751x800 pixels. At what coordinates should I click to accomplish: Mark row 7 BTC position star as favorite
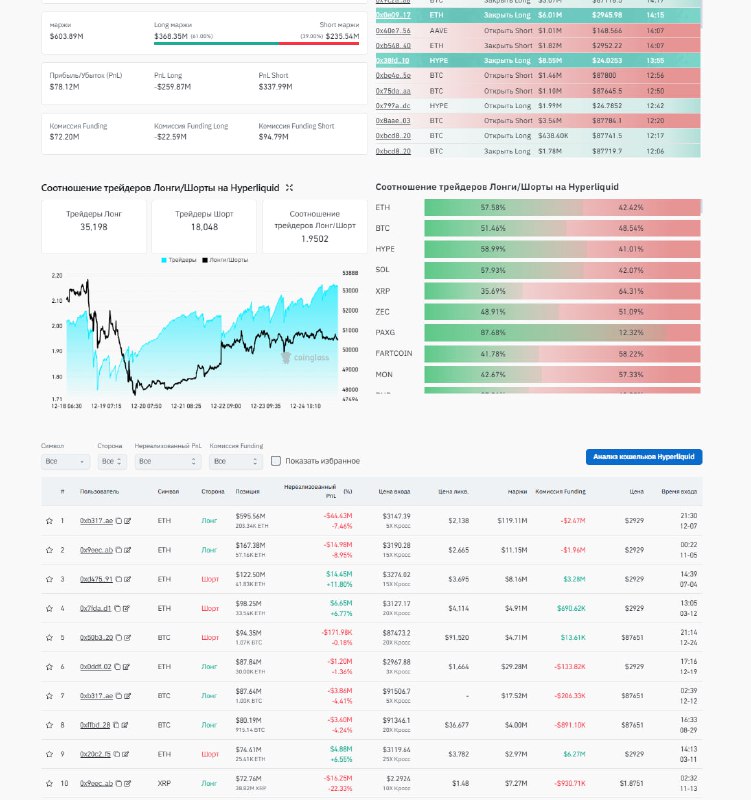[x=48, y=695]
